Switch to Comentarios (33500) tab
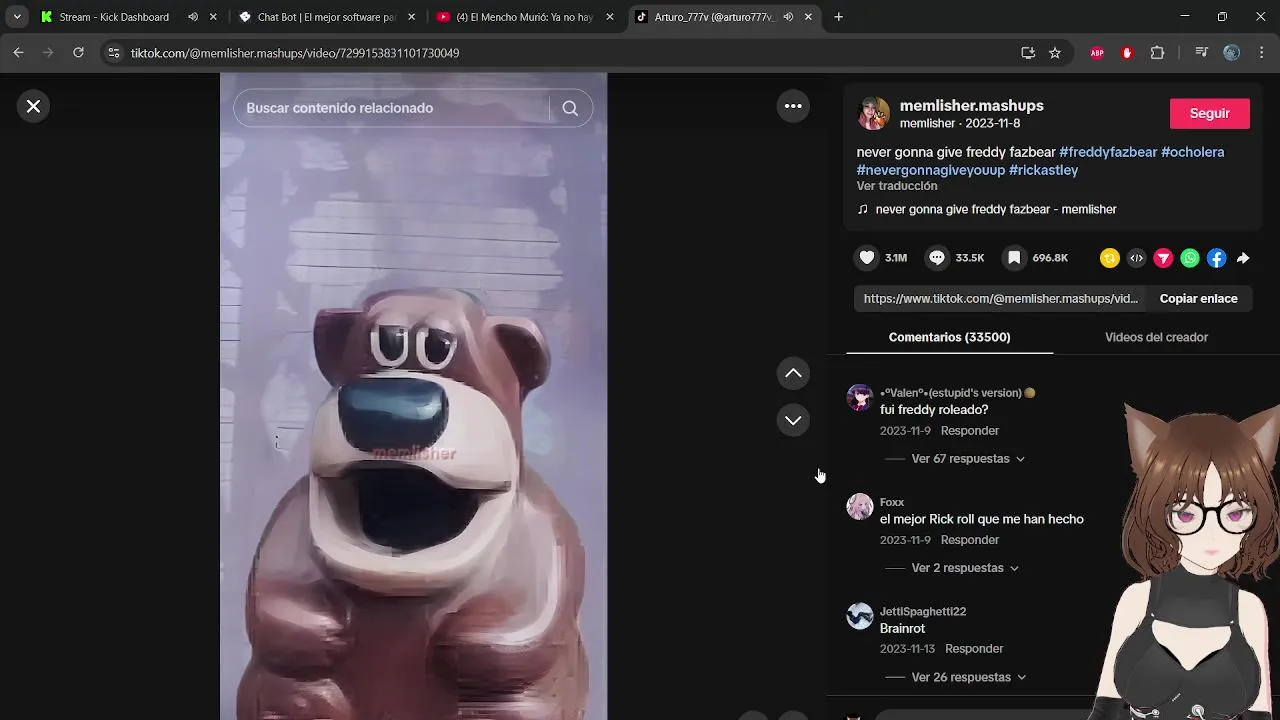The image size is (1280, 720). coord(949,337)
